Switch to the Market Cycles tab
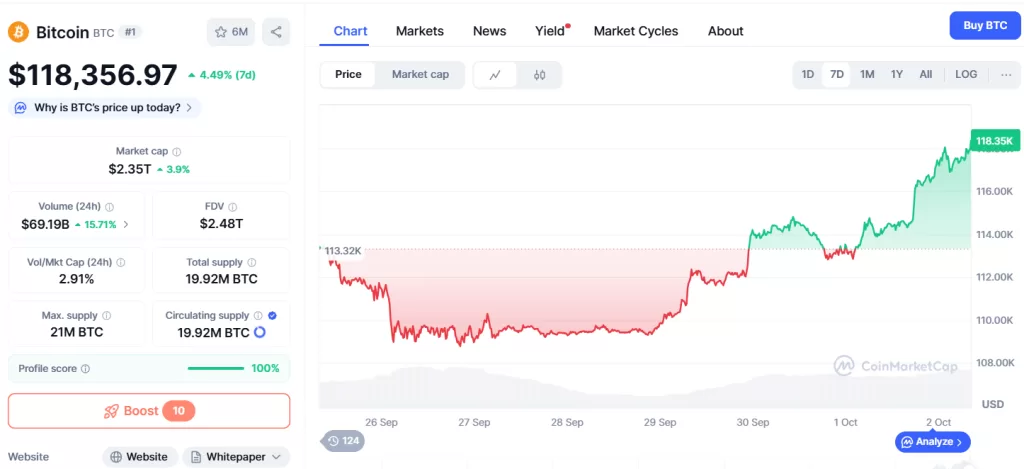Viewport: 1024px width, 469px height. [x=635, y=31]
